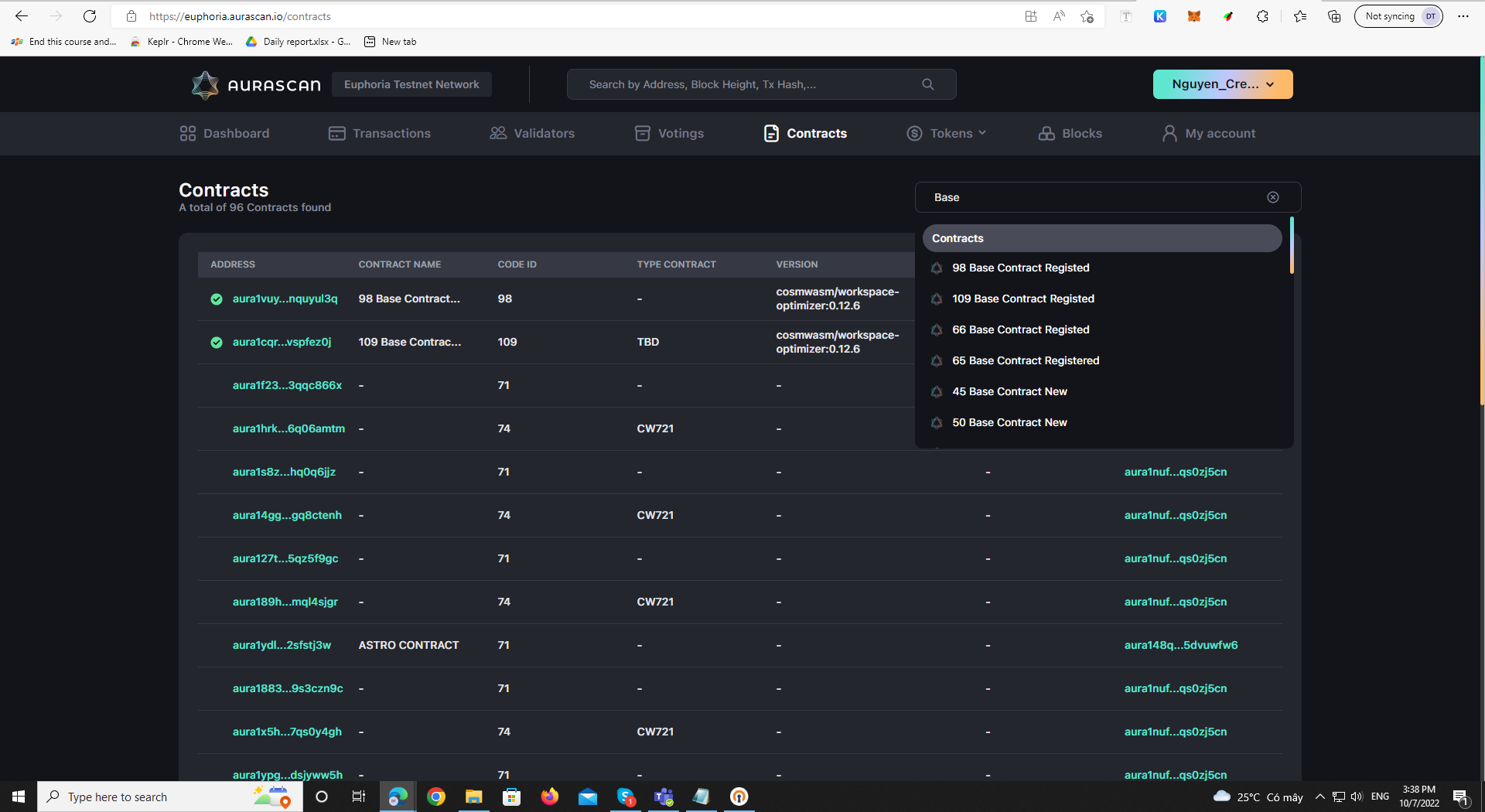Screen dimensions: 1485x812
Task: Click icon next to 65 Base Contract Registered
Action: pos(937,360)
